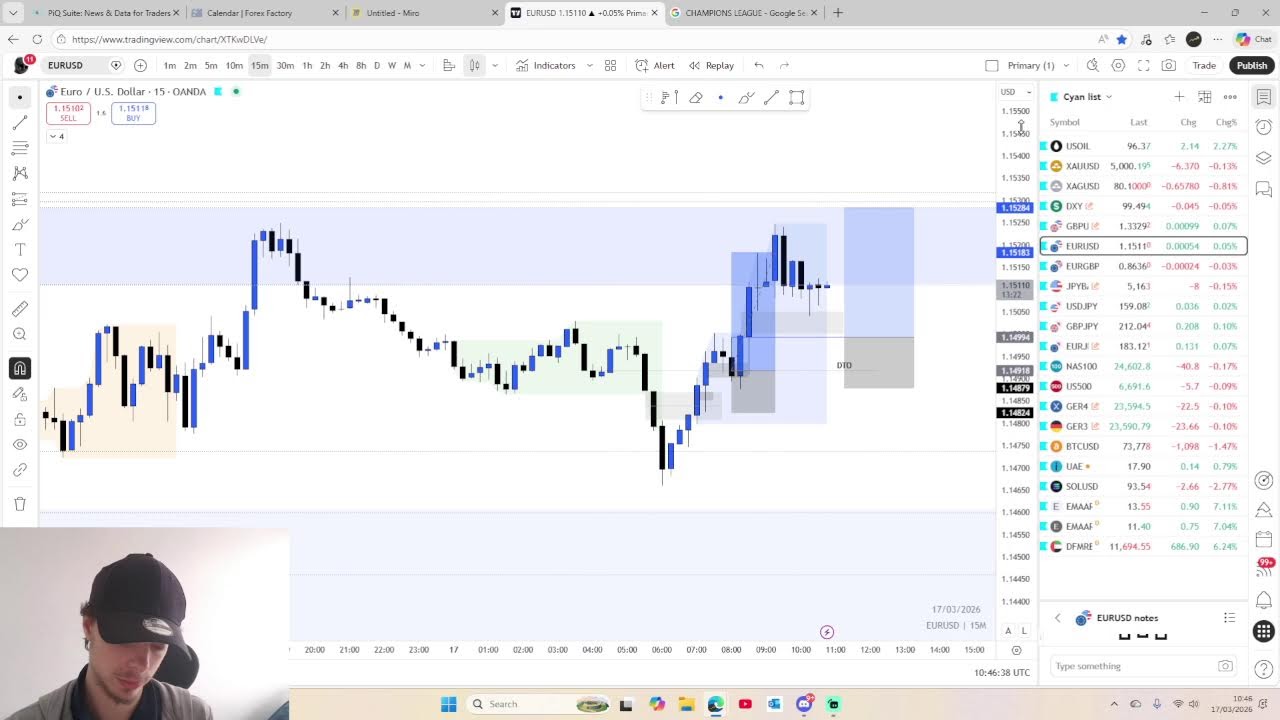Screen dimensions: 1280x720
Task: Toggle the layout checkbox near Primary
Action: (x=991, y=65)
